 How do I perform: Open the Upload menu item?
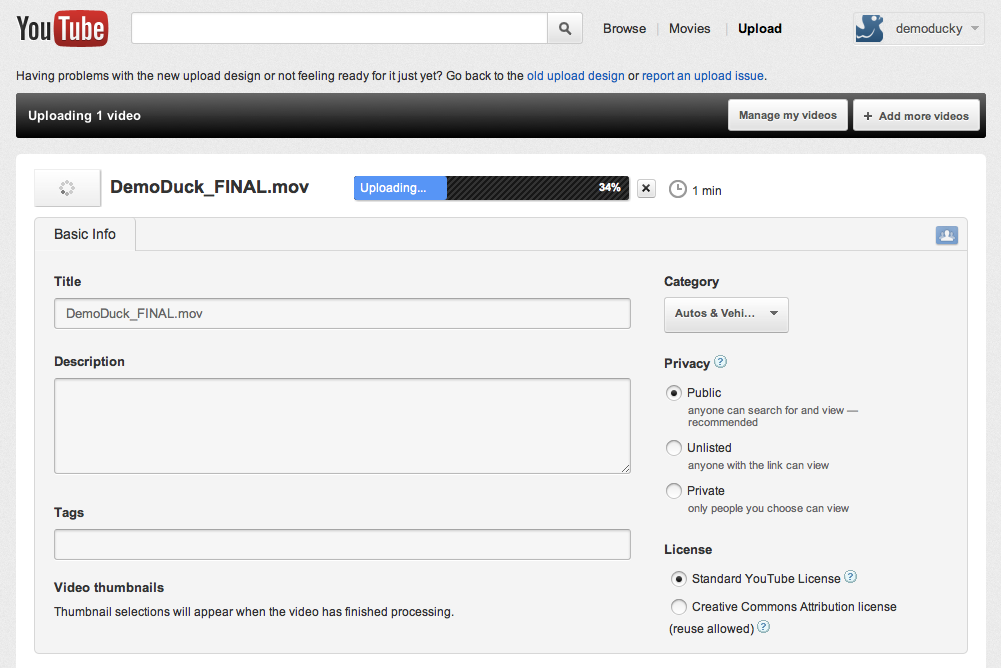point(760,29)
